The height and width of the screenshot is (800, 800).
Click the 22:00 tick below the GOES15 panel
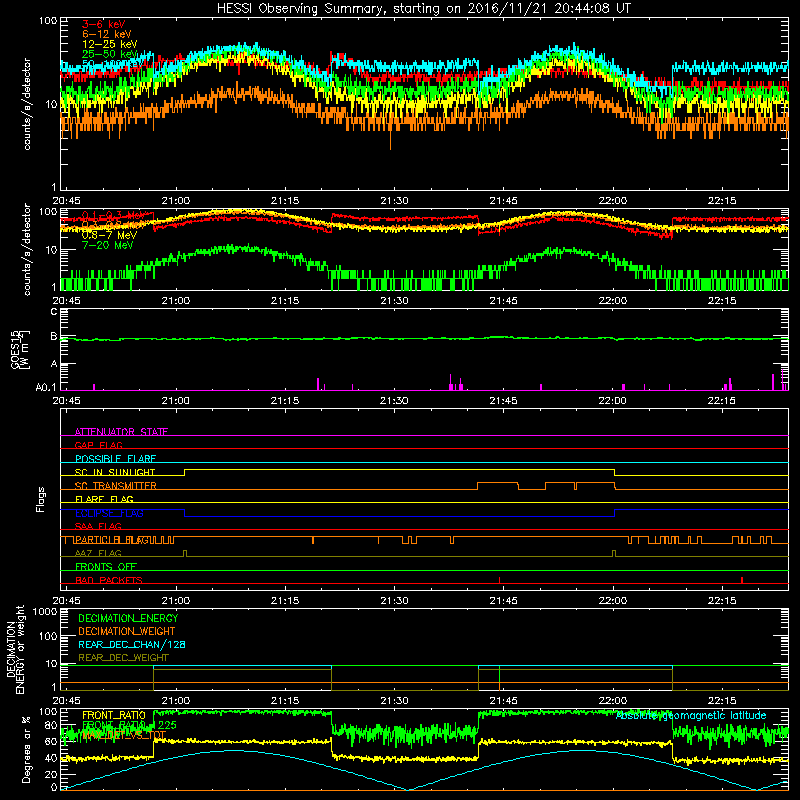coord(612,401)
